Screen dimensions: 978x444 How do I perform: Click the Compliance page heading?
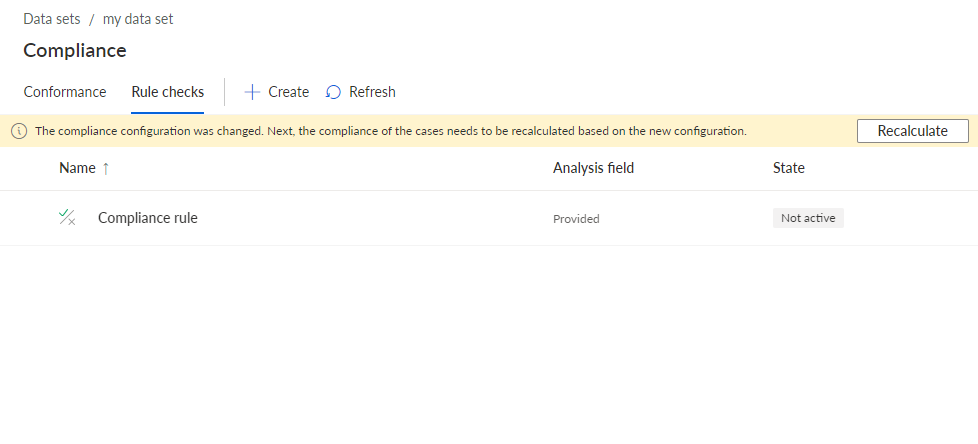coord(75,51)
